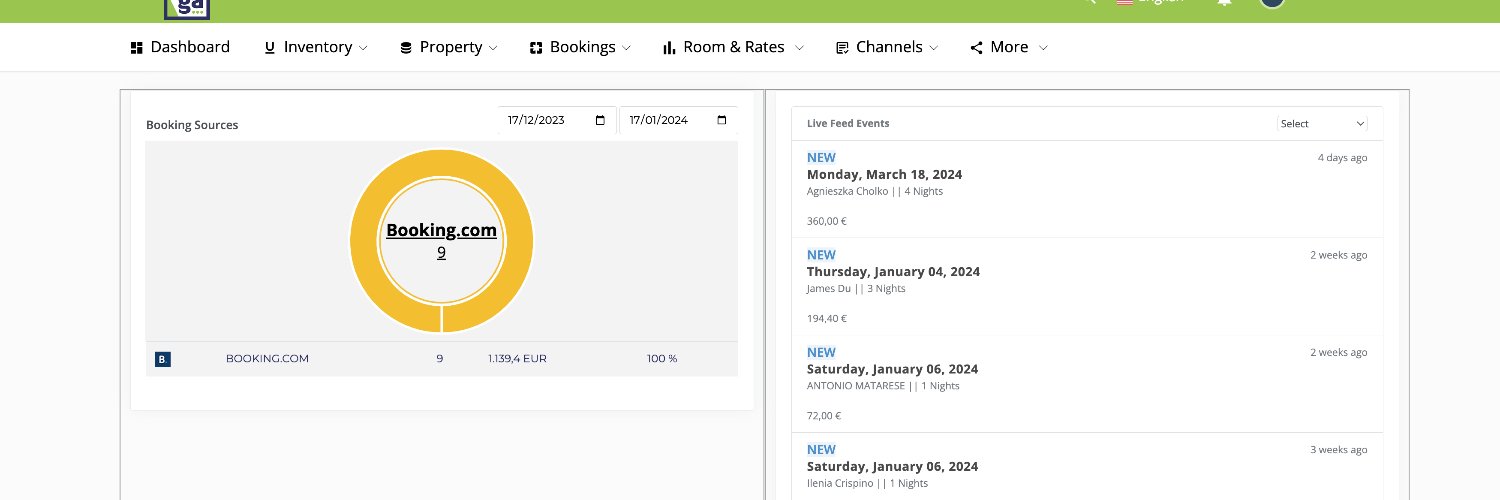Click 'Agnieszka Cholko || 4 Nights' text

pyautogui.click(x=875, y=191)
